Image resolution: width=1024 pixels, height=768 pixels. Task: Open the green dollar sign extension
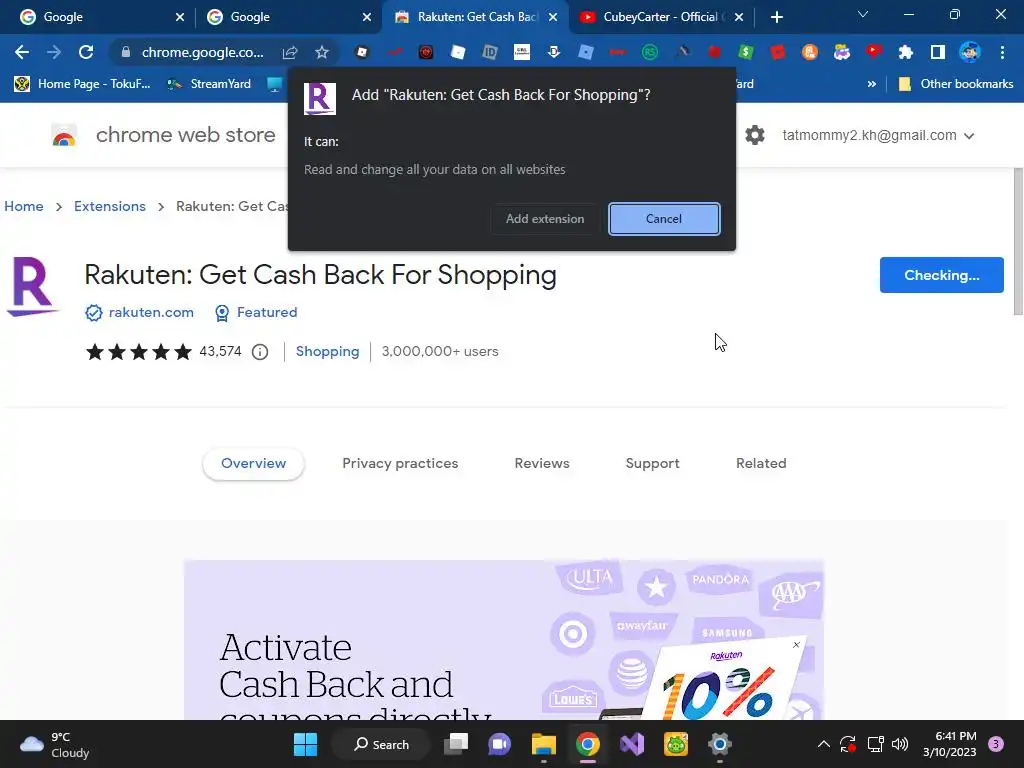746,52
